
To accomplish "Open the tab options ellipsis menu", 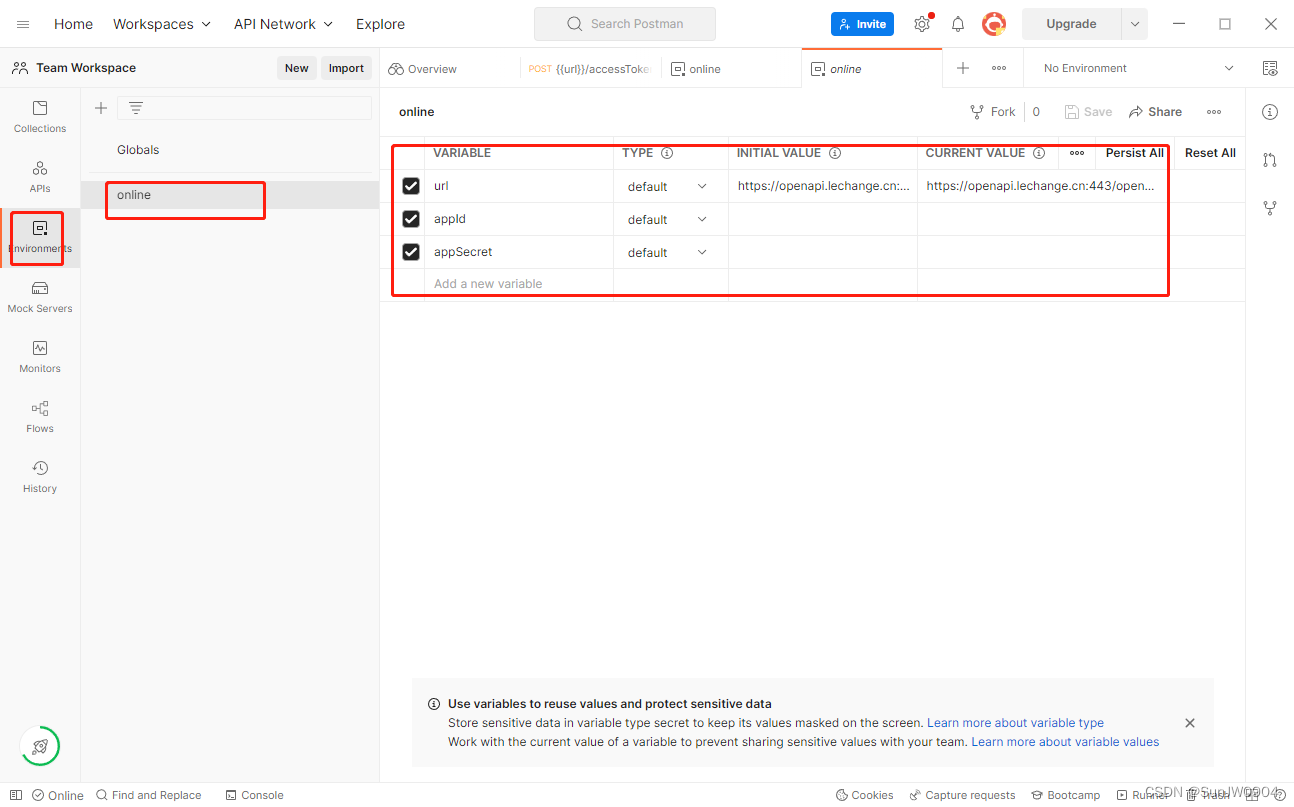I will pos(999,68).
